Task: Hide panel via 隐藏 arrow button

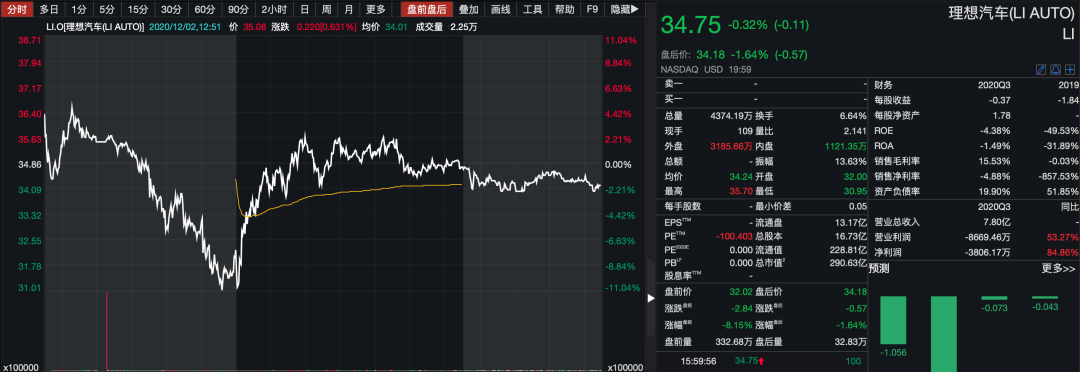Action: click(624, 9)
